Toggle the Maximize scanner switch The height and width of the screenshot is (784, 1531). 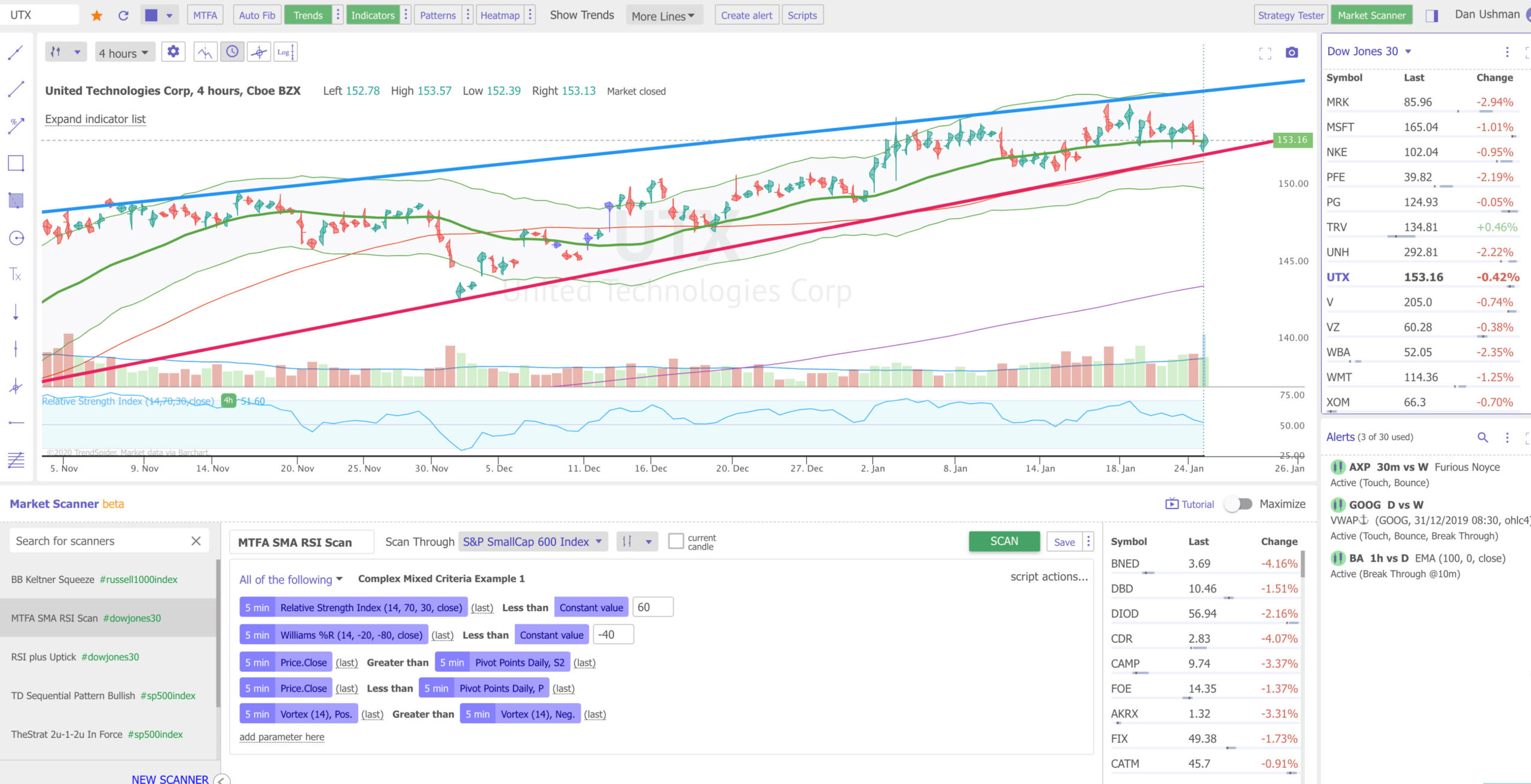pyautogui.click(x=1238, y=504)
